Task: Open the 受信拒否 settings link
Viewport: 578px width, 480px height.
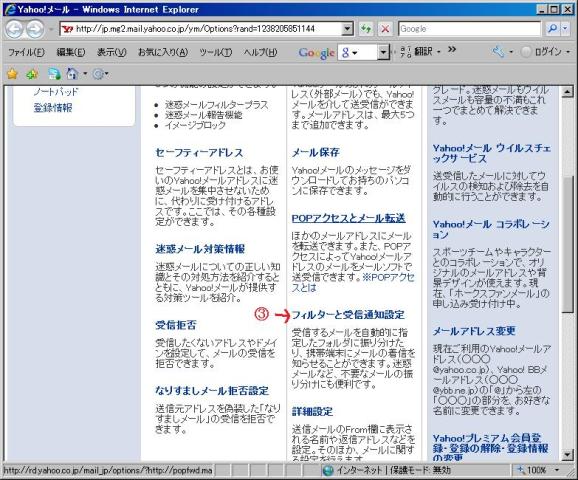Action: tap(176, 325)
